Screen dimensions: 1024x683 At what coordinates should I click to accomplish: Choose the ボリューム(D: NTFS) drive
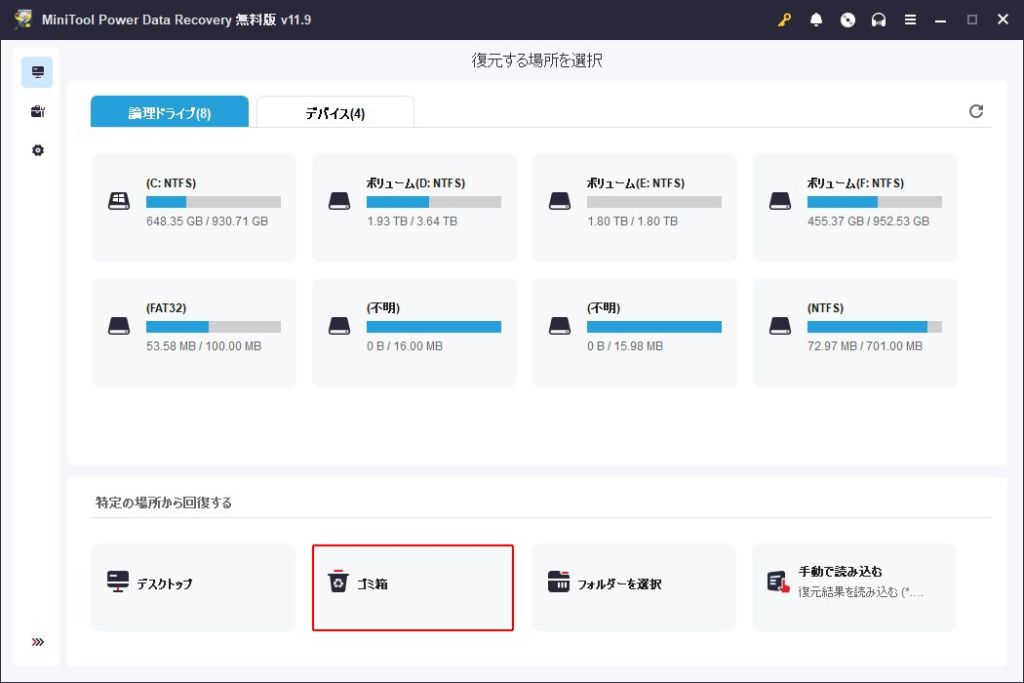(414, 207)
